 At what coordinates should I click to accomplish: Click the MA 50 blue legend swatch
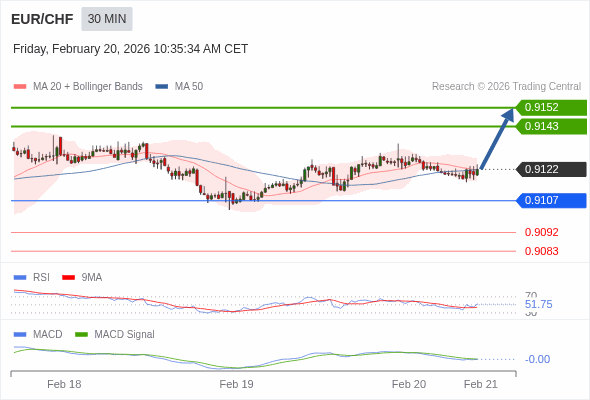tap(162, 87)
